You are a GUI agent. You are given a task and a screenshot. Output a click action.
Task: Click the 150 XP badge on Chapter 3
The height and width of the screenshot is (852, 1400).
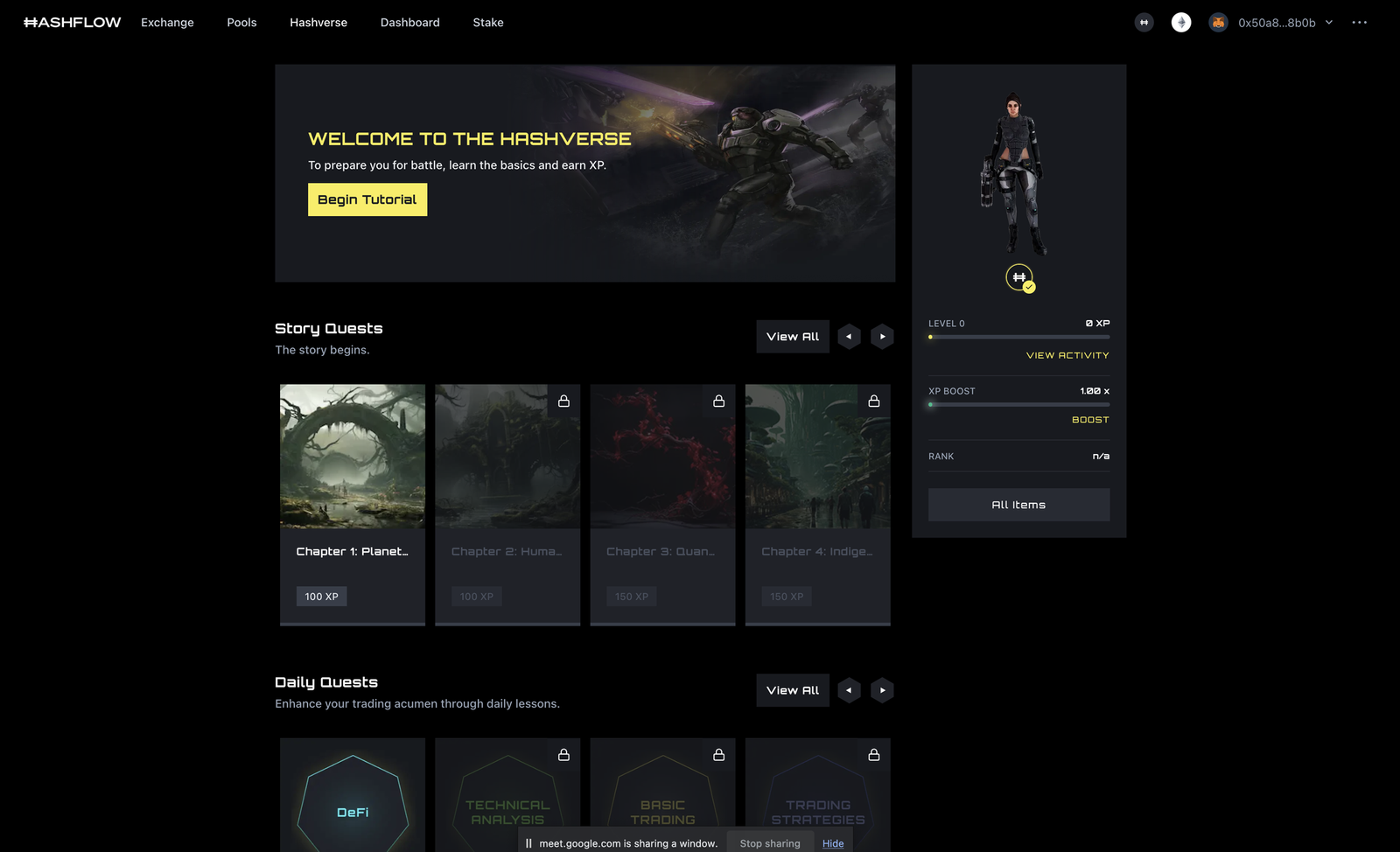click(x=632, y=597)
